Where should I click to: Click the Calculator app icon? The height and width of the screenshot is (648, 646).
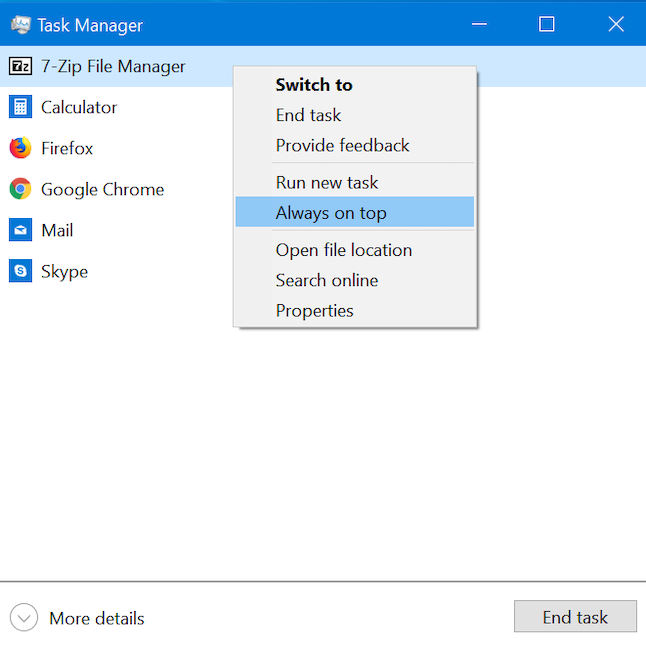(x=20, y=107)
